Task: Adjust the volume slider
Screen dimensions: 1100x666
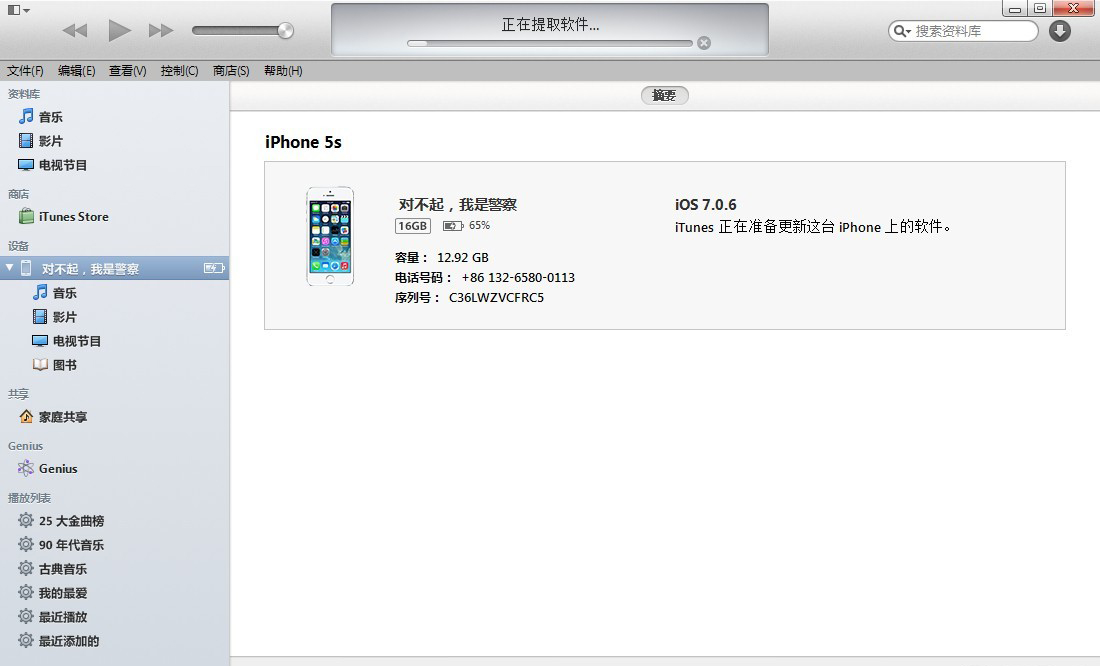Action: (243, 30)
